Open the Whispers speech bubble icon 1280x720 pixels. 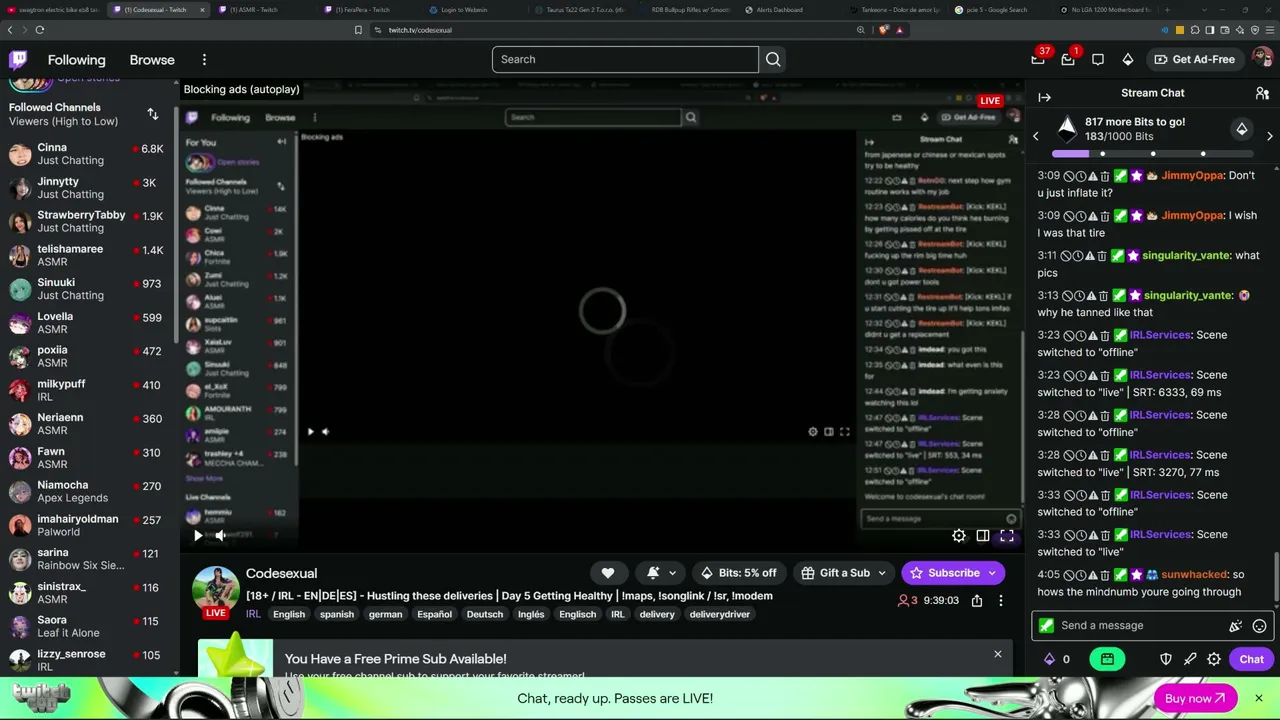1098,59
